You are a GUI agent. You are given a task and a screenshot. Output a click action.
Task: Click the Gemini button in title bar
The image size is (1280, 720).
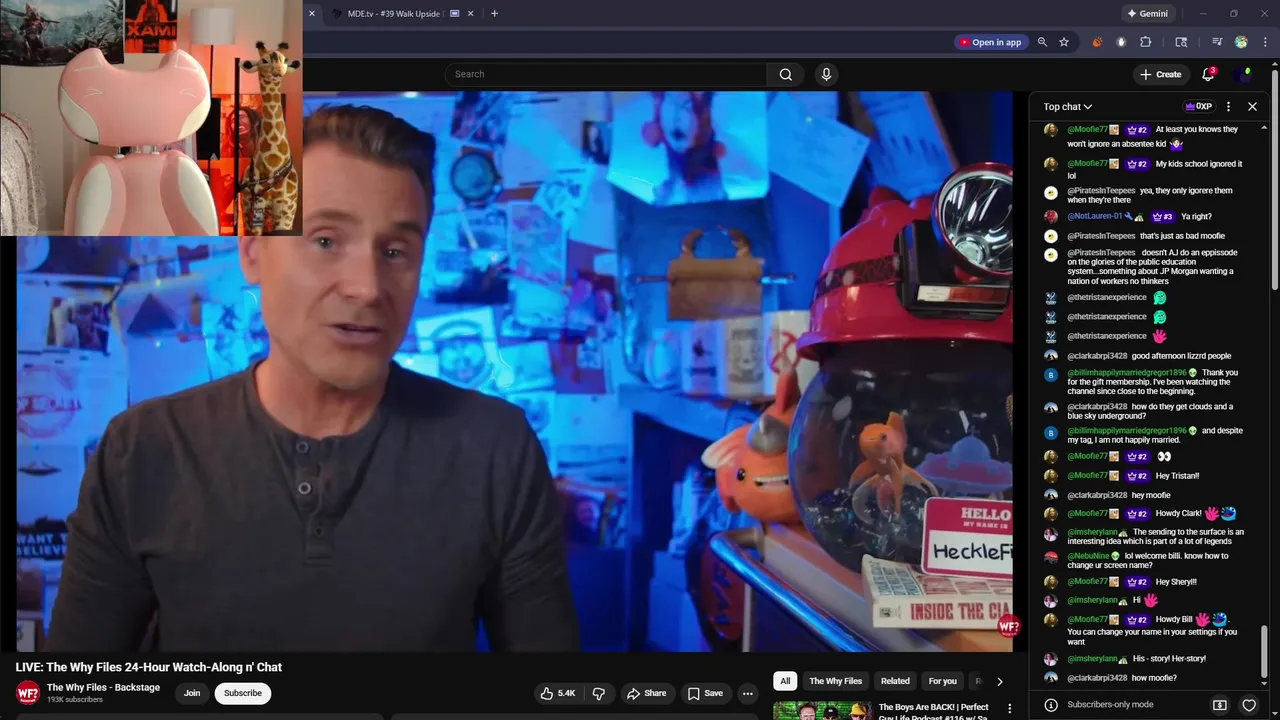[x=1147, y=14]
